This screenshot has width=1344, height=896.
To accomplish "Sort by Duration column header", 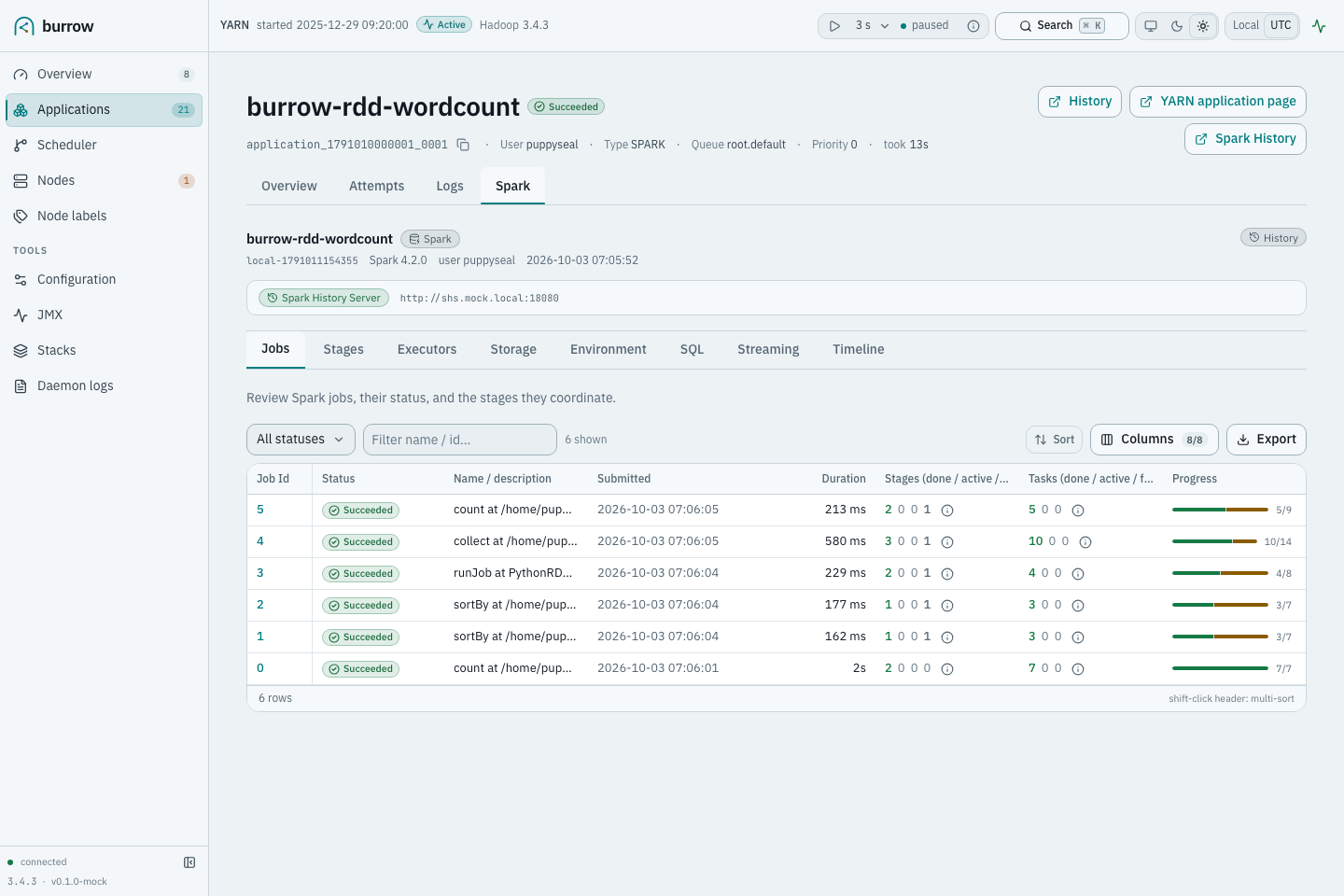I will (x=844, y=479).
